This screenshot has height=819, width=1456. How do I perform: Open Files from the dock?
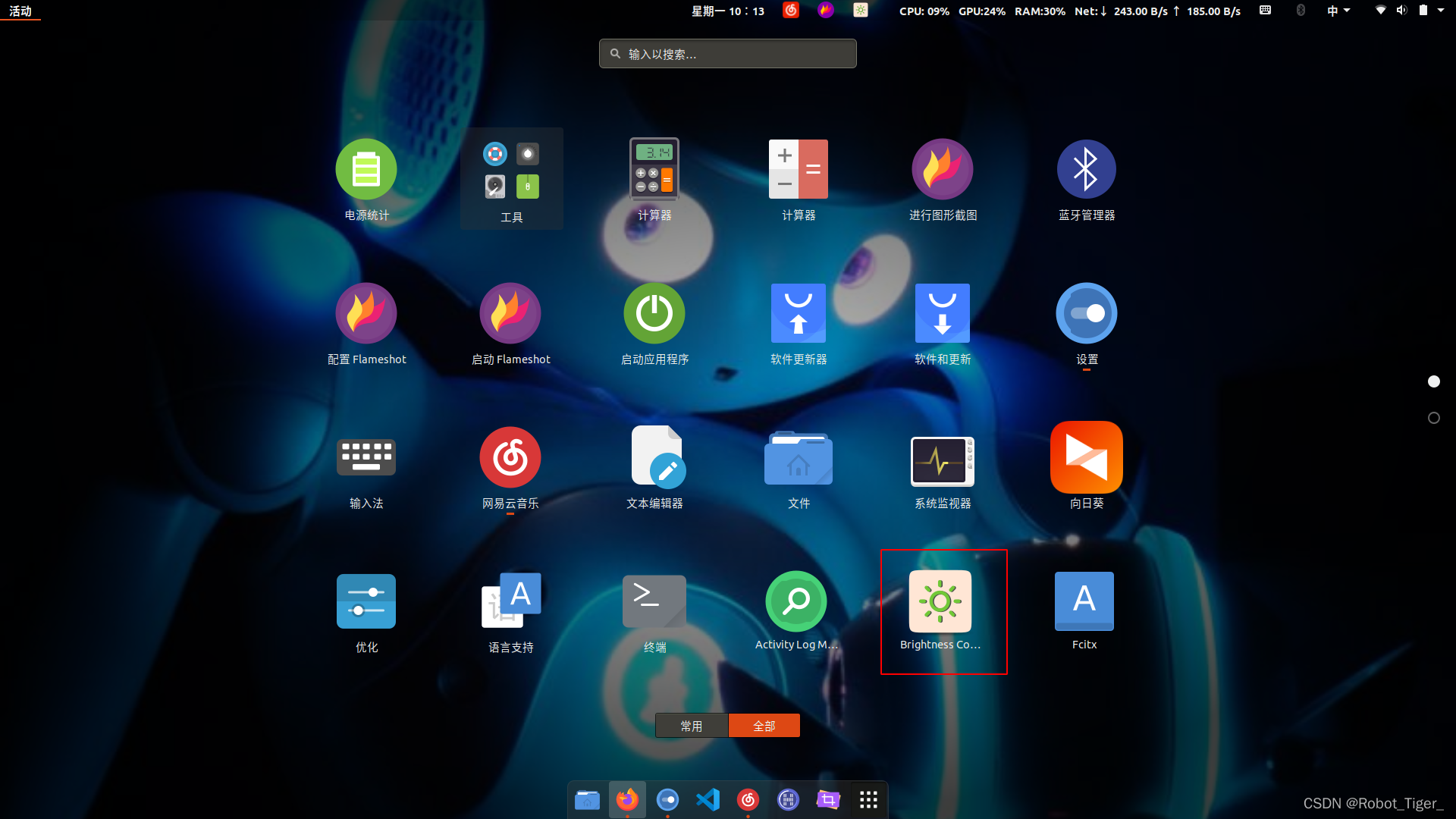pos(588,799)
